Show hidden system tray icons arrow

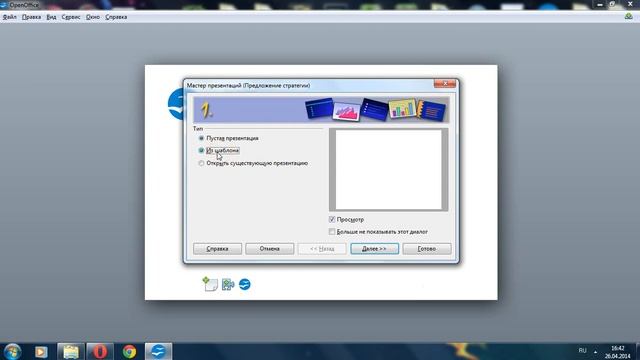coord(595,351)
